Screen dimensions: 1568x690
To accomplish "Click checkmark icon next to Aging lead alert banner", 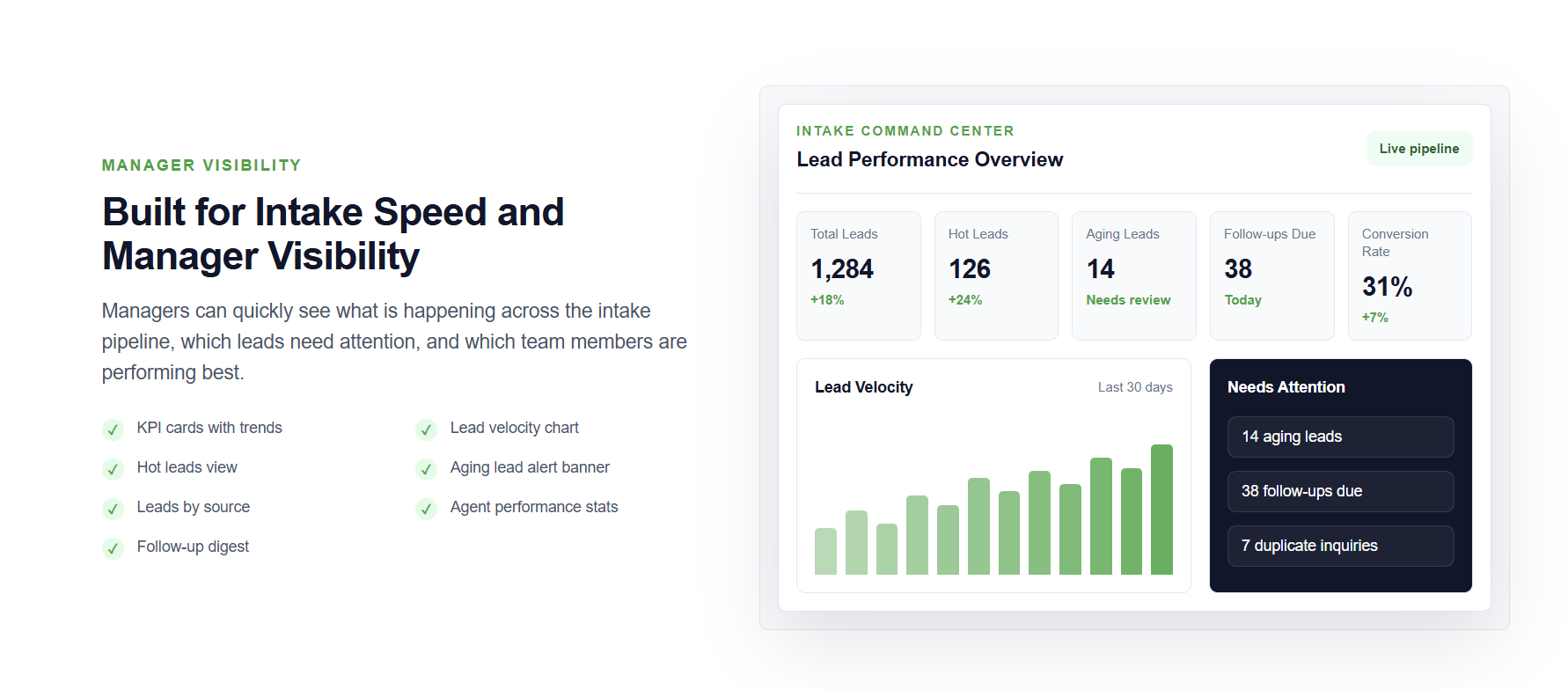I will pos(426,469).
